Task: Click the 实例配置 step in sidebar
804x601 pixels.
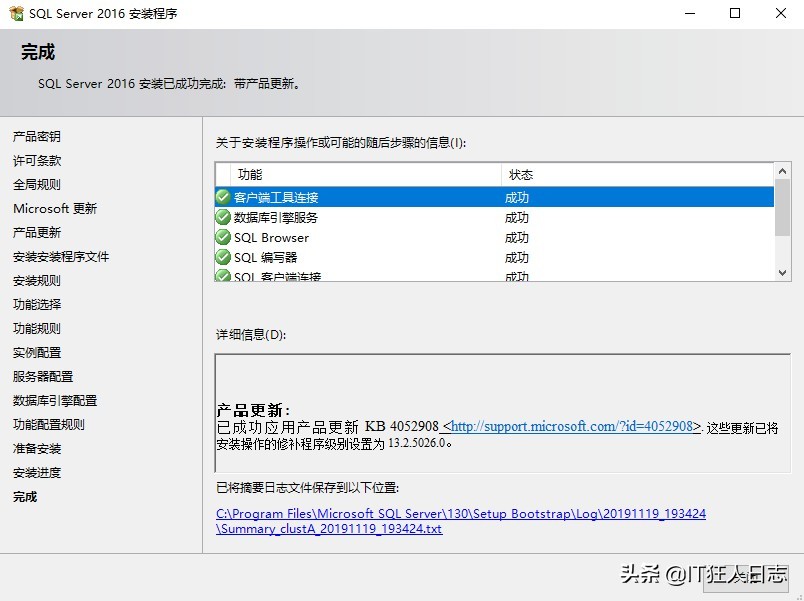Action: 37,353
